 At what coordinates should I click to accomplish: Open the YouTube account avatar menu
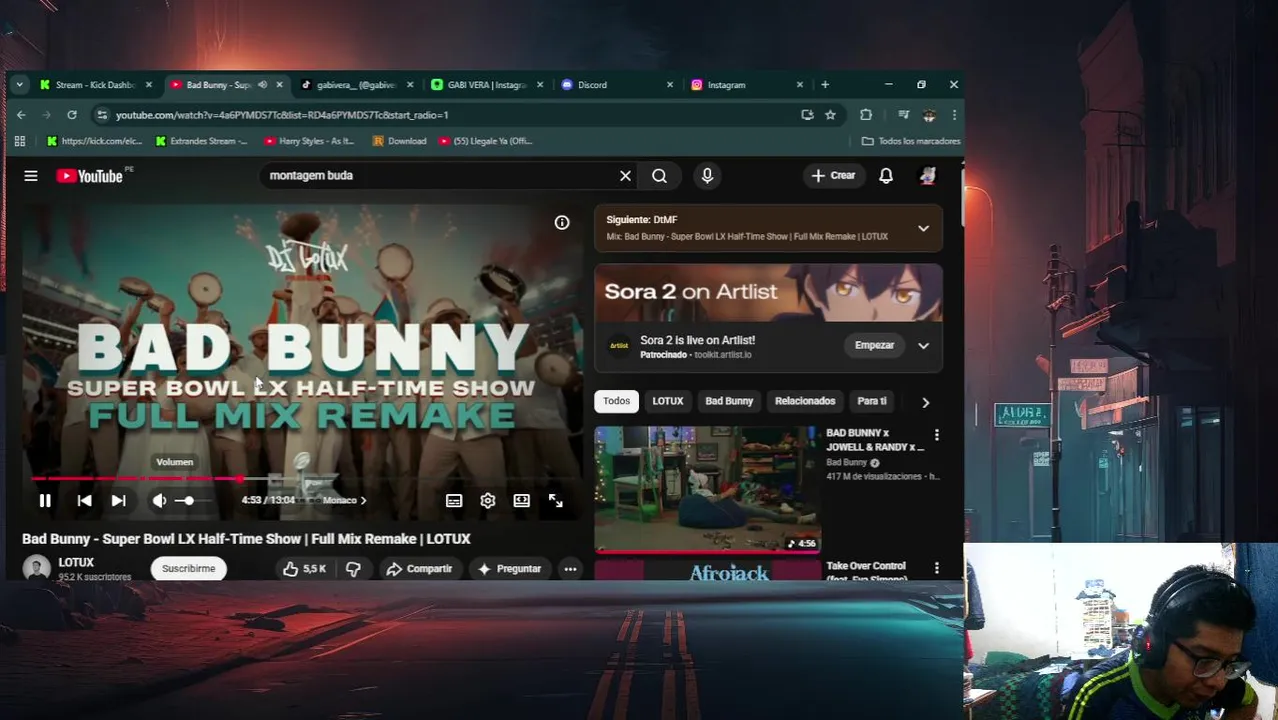[927, 176]
